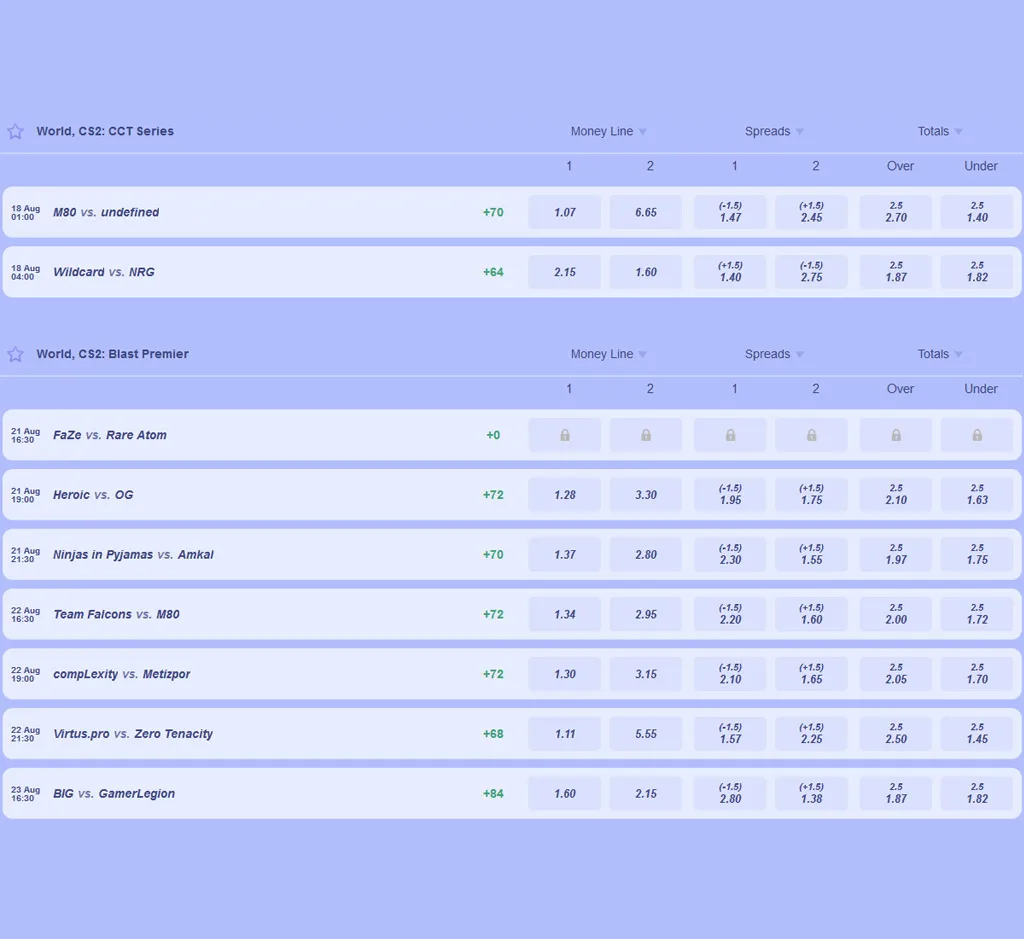Image resolution: width=1024 pixels, height=939 pixels.
Task: Open the M80 vs. undefined match
Action: coord(106,212)
